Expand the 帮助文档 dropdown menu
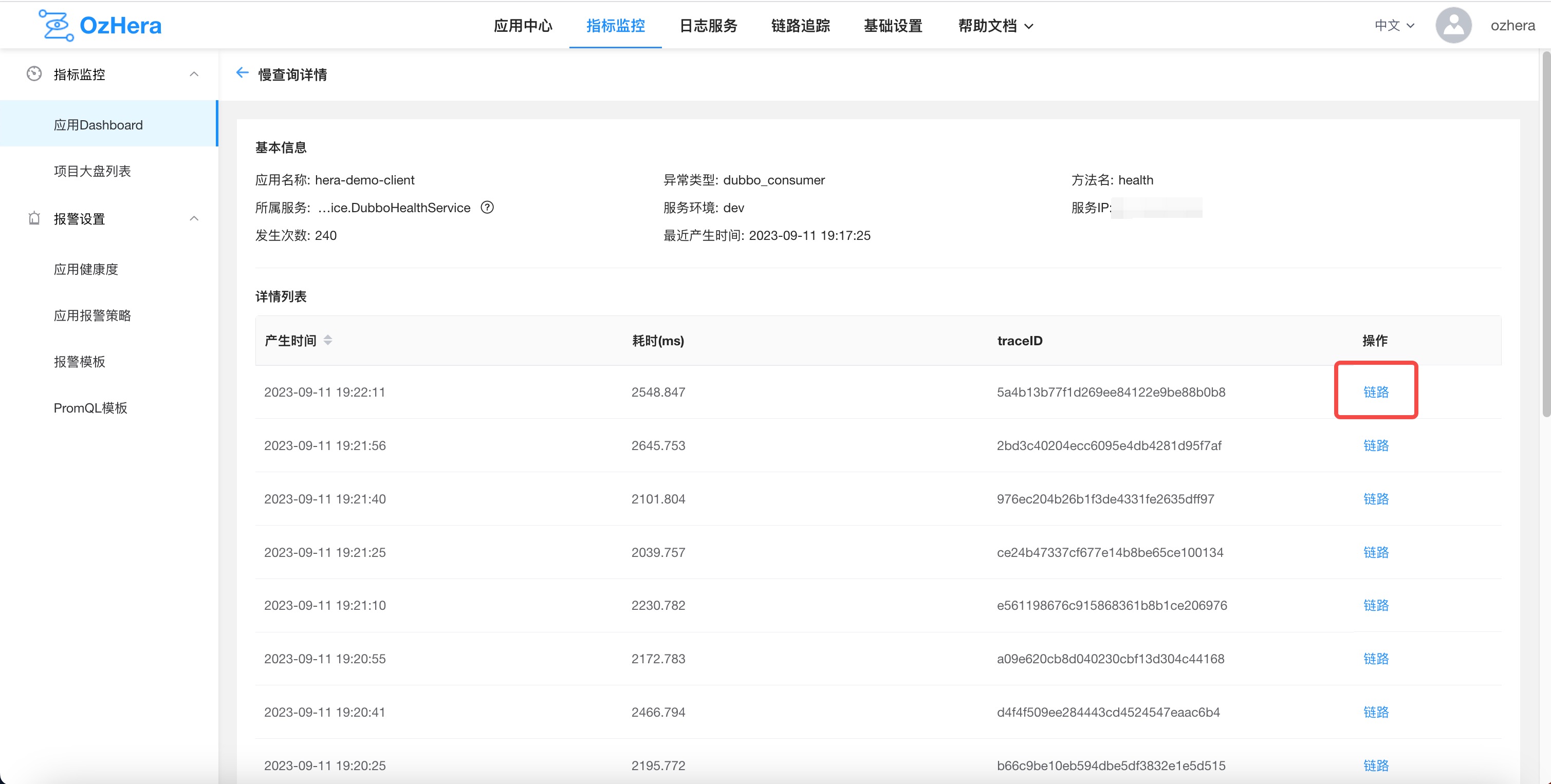Viewport: 1551px width, 784px height. click(995, 26)
